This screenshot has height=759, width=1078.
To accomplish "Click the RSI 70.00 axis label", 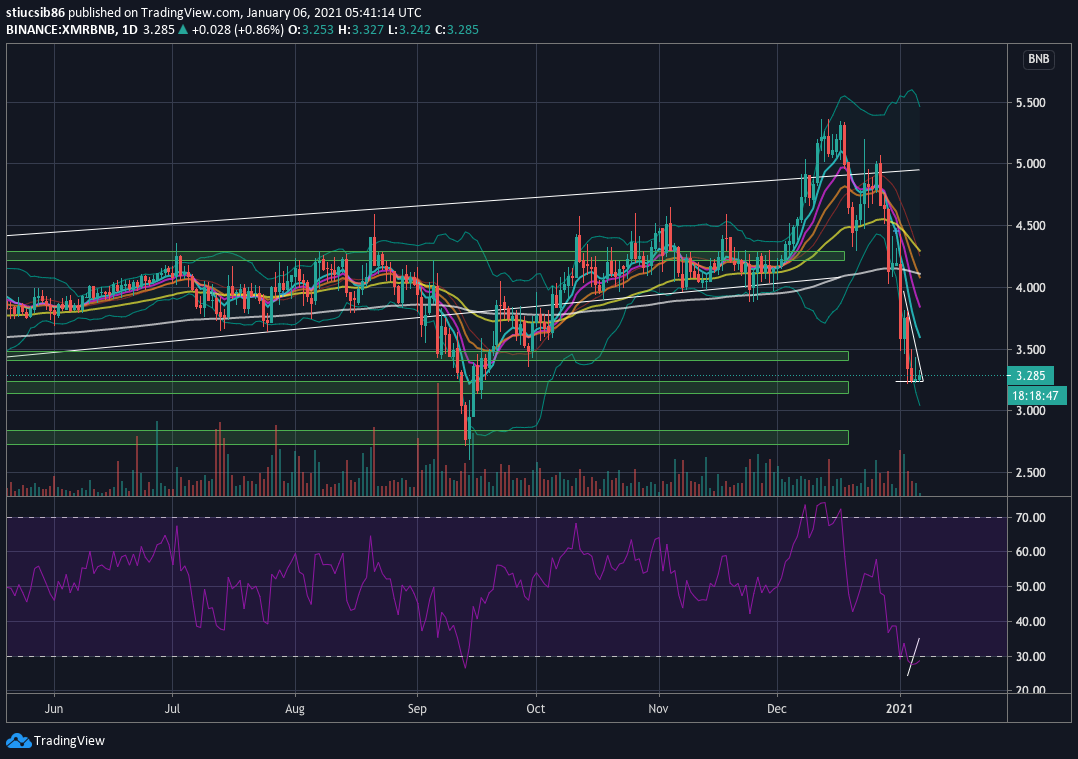I will [x=1031, y=517].
